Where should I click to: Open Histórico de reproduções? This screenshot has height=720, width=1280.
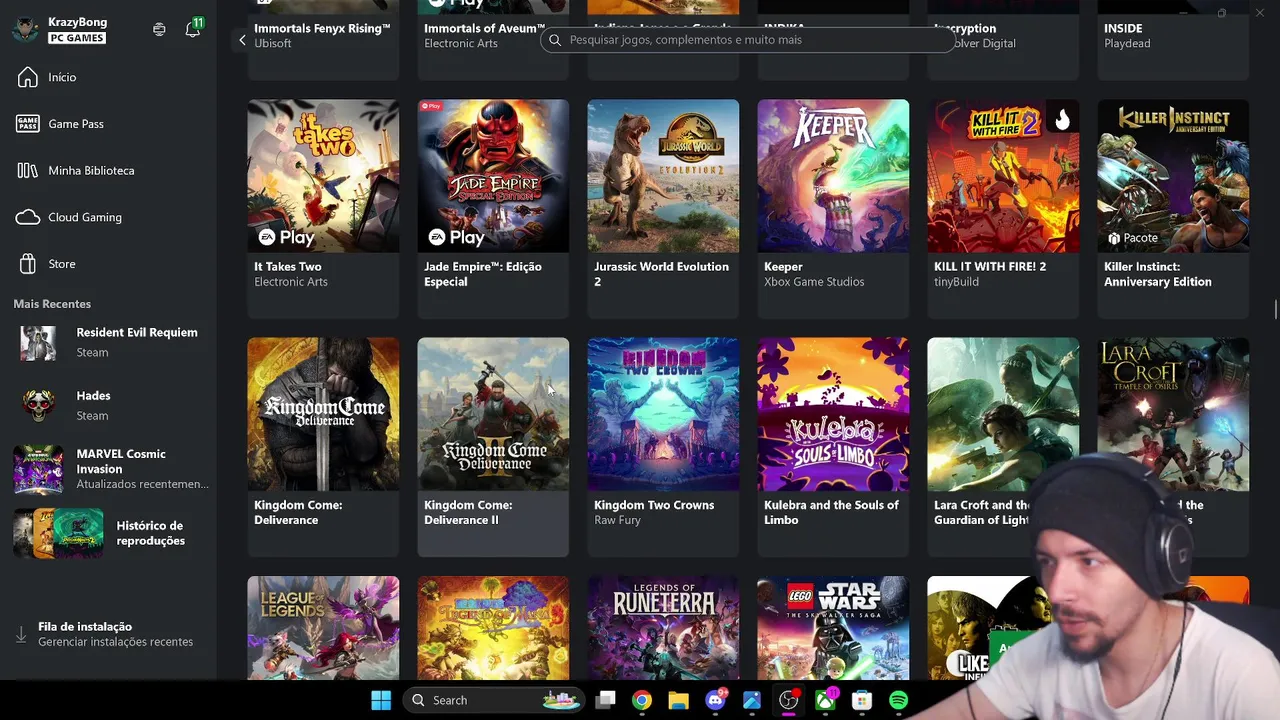click(x=110, y=533)
